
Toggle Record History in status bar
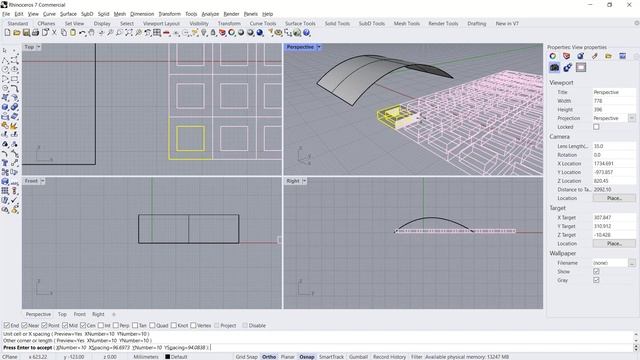[x=389, y=357]
